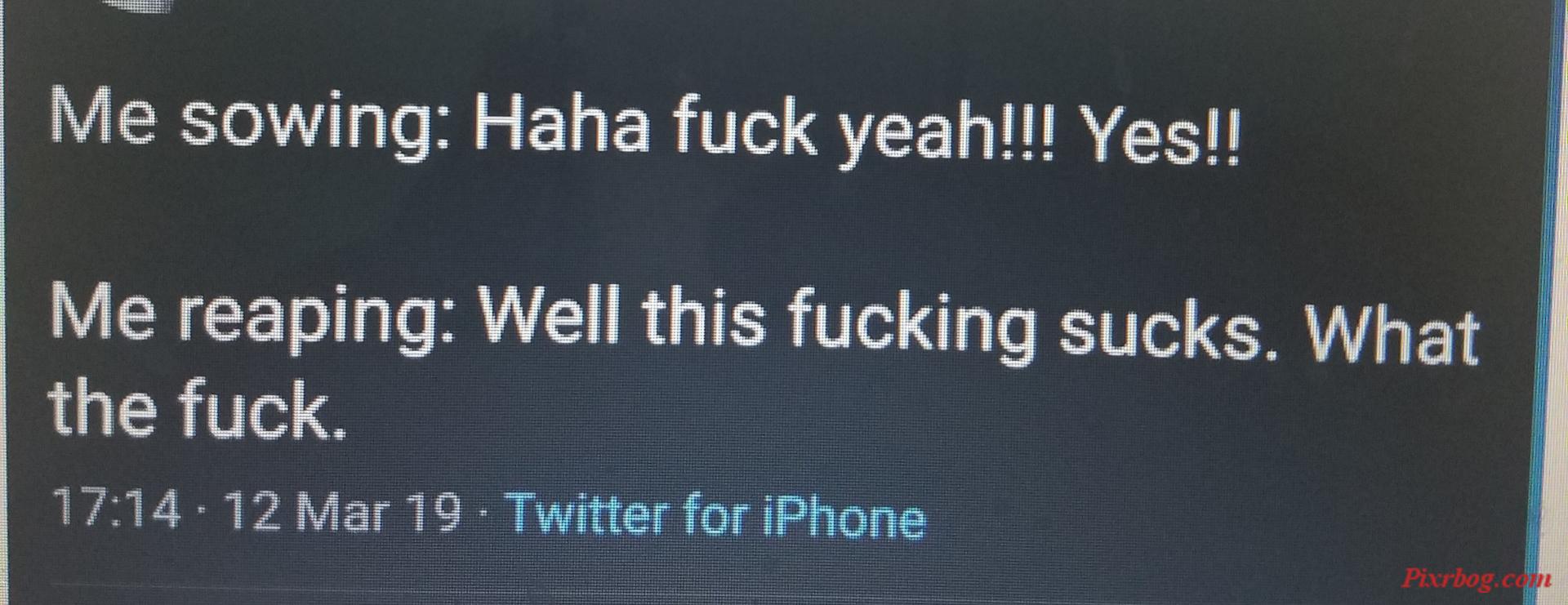Click the word "iPhone" in source link
This screenshot has width=1568, height=605.
tap(844, 517)
